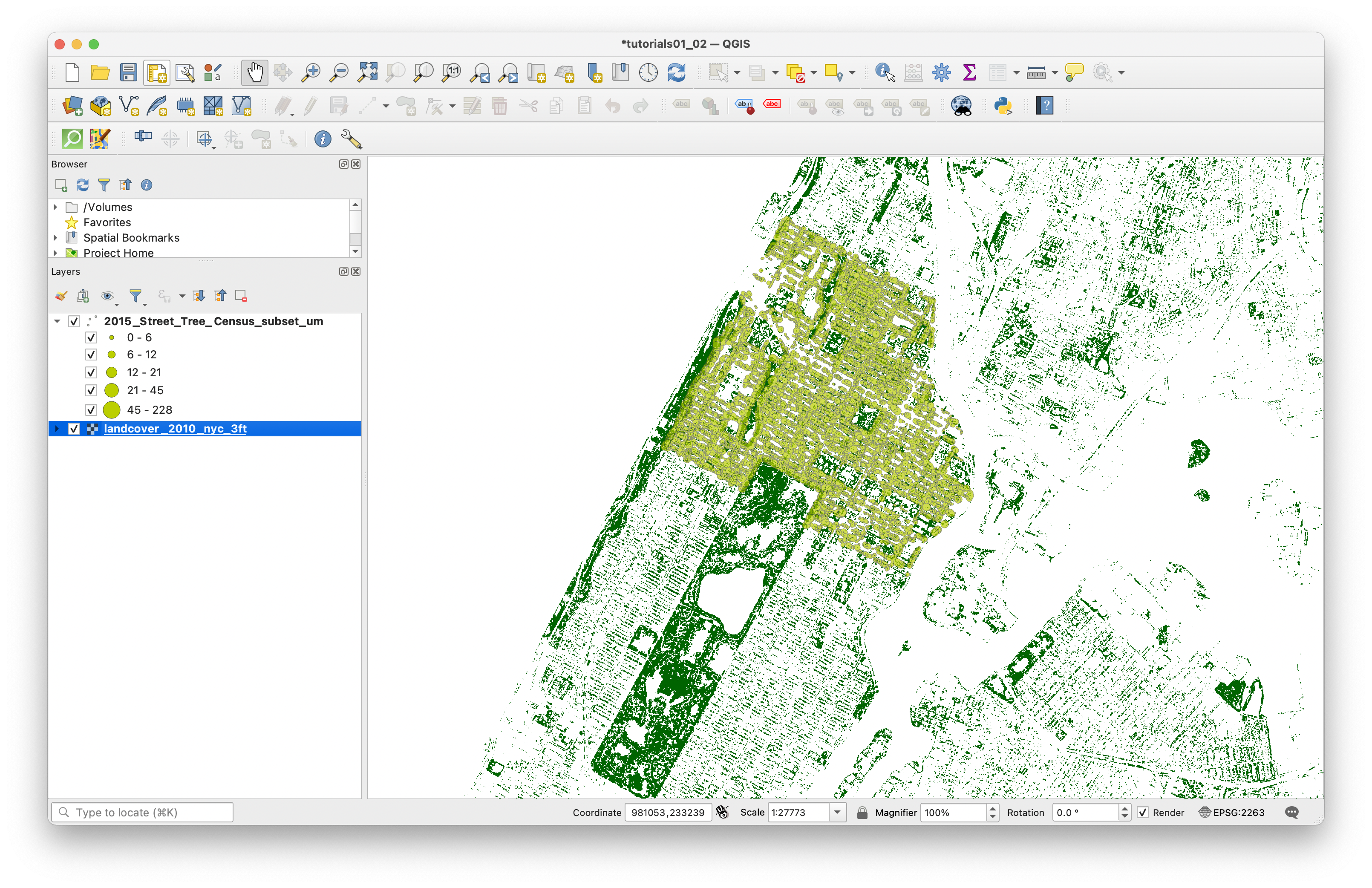Image resolution: width=1372 pixels, height=888 pixels.
Task: Expand the Spatial Bookmarks tree item
Action: coord(55,238)
